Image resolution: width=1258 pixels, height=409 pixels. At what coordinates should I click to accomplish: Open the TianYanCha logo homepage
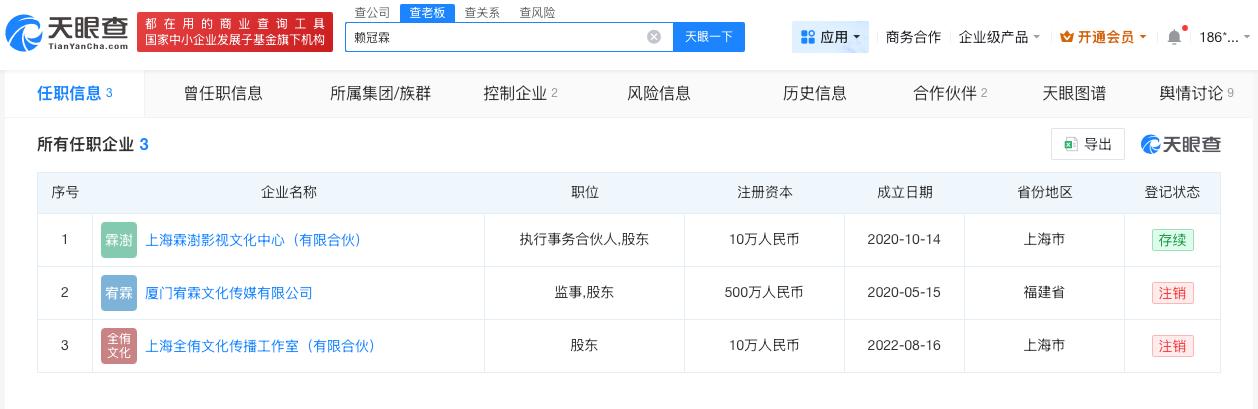tap(67, 33)
